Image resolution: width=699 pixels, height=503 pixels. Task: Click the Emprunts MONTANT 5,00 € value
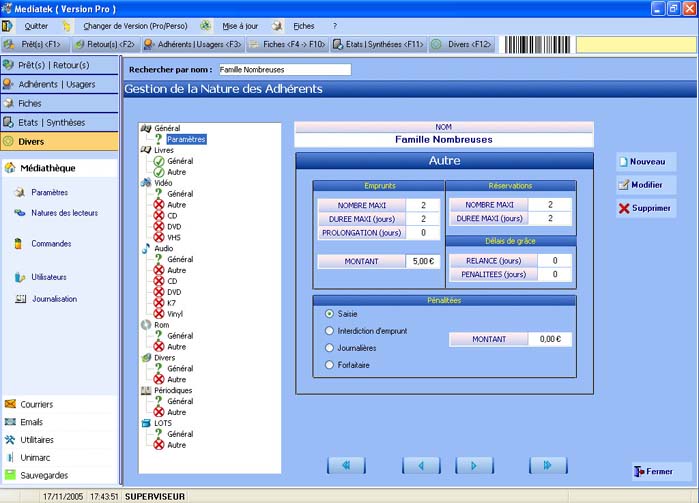(423, 261)
